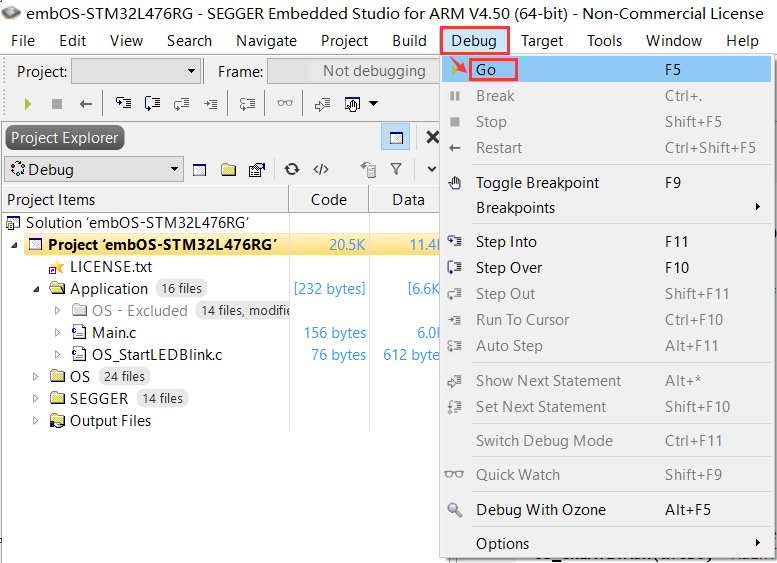
Task: Open the Project combo box in toolbar
Action: (x=136, y=71)
